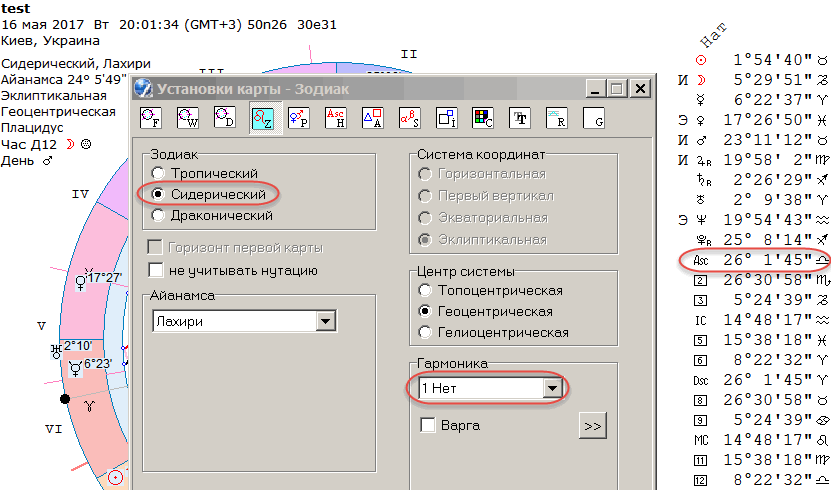Open the aspects A settings icon
Screen dimensions: 831x490
click(373, 119)
